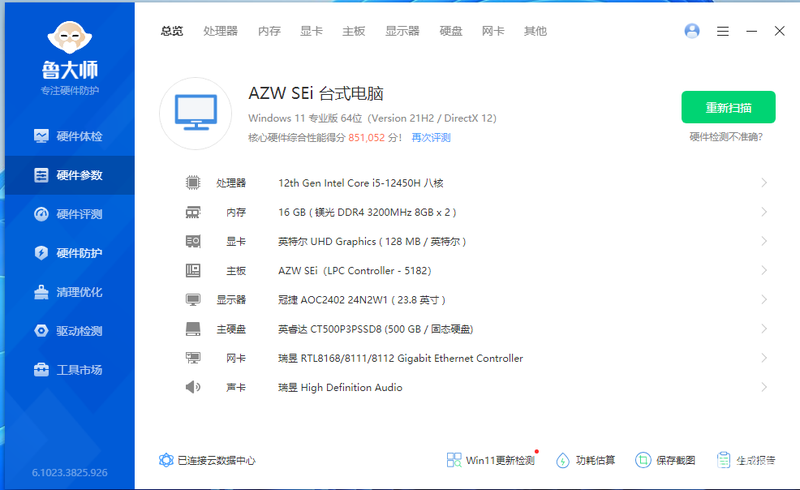Expand the 处理器 row chevron
This screenshot has height=490, width=800.
pos(764,183)
